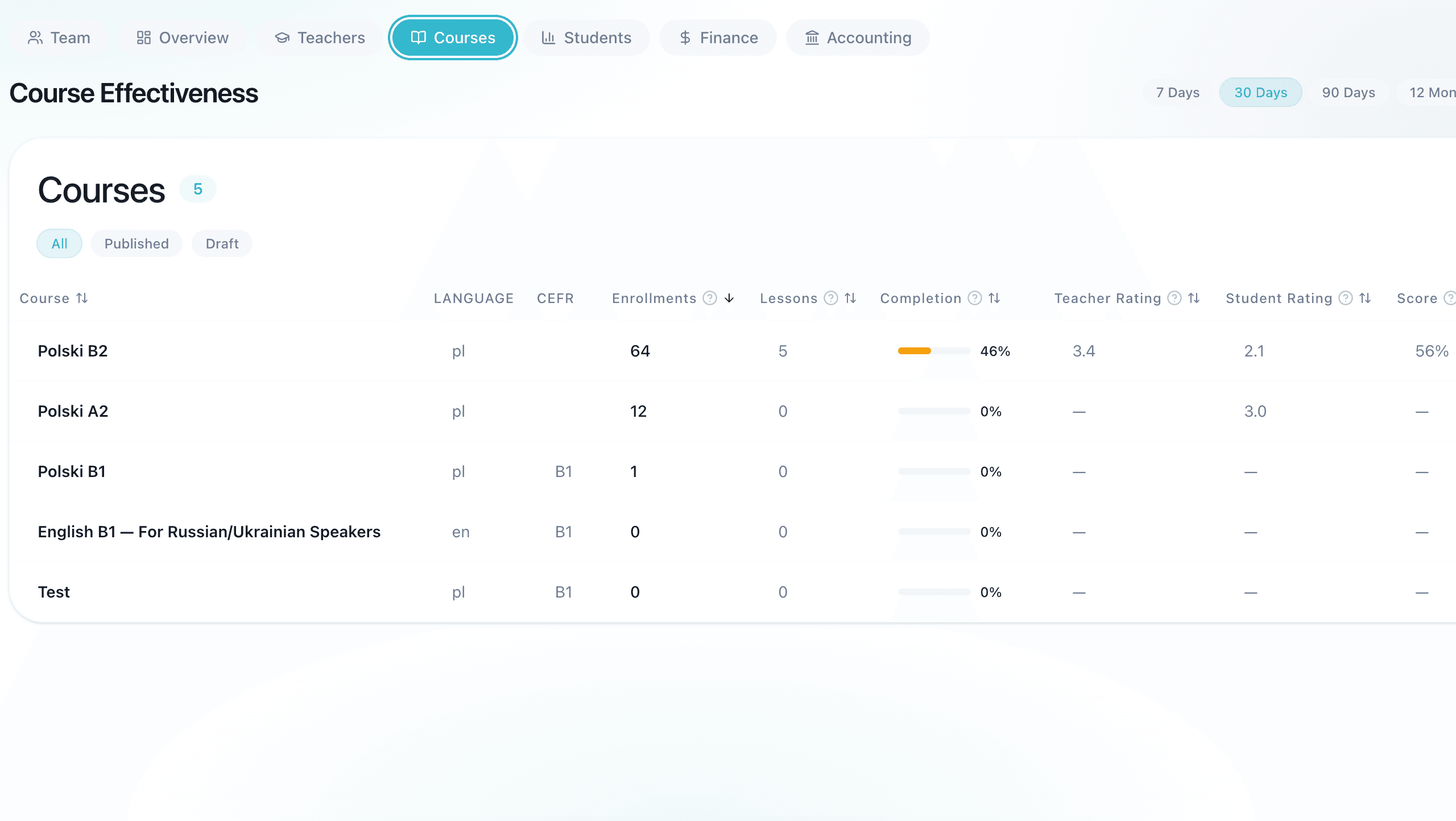Toggle sorting on the Course column
Viewport: 1456px width, 821px height.
[x=82, y=298]
